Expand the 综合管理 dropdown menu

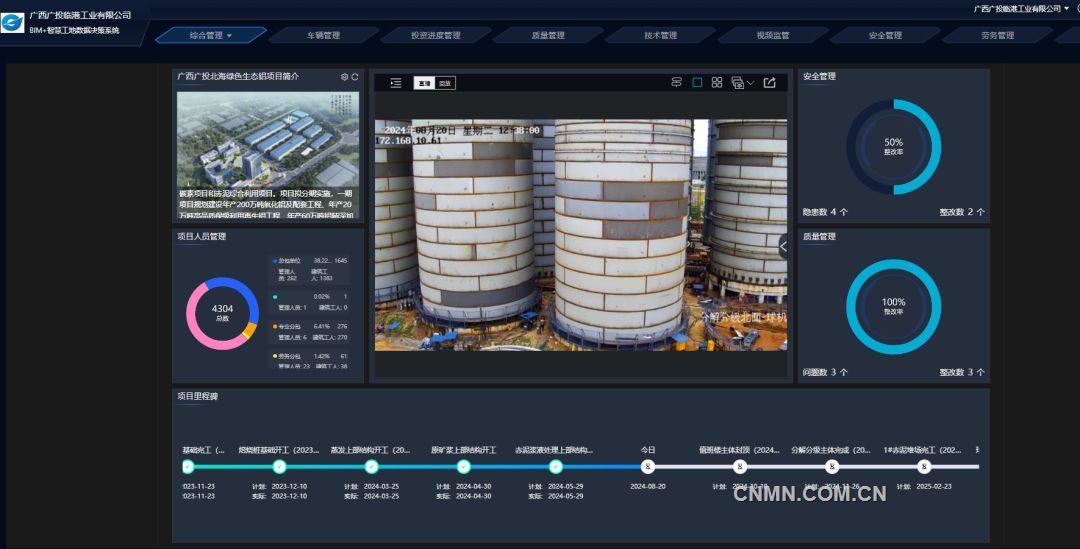(211, 35)
